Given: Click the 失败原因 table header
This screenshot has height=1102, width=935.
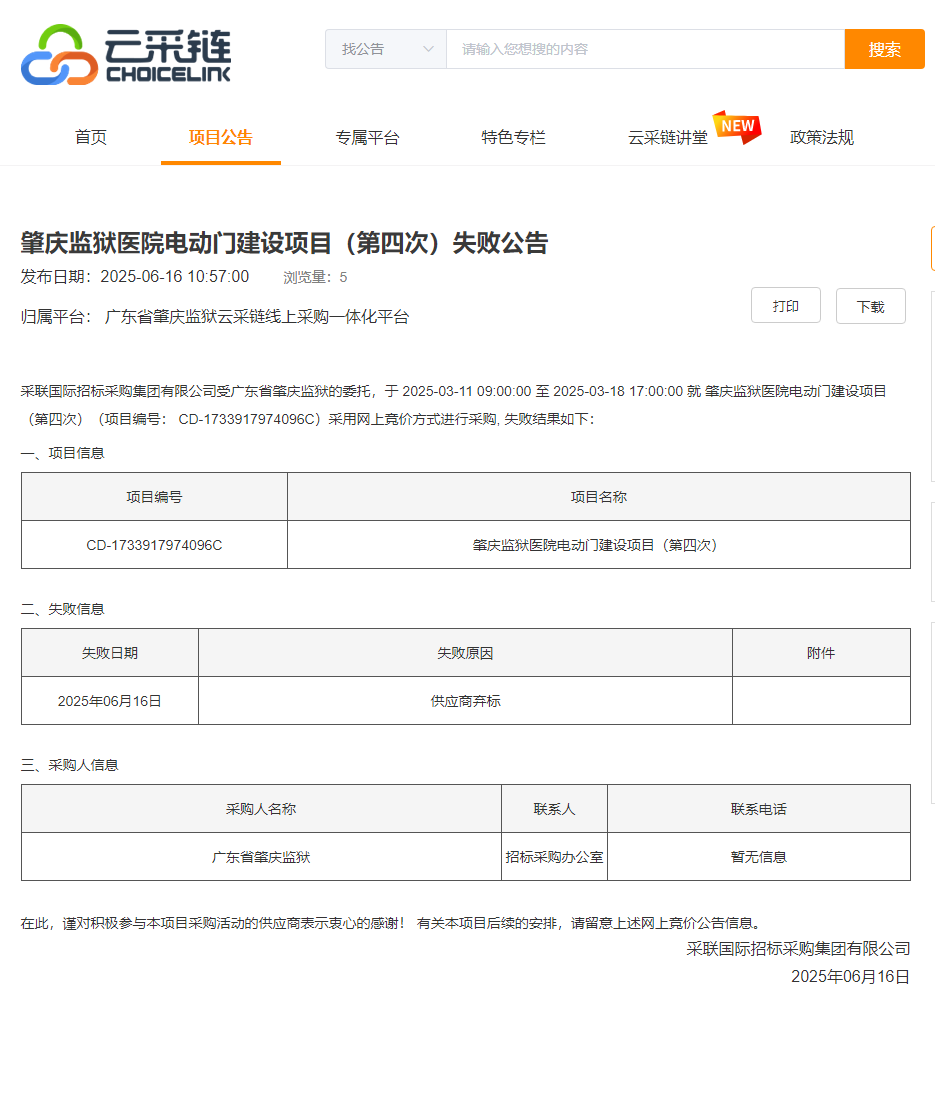Looking at the screenshot, I should [x=465, y=653].
